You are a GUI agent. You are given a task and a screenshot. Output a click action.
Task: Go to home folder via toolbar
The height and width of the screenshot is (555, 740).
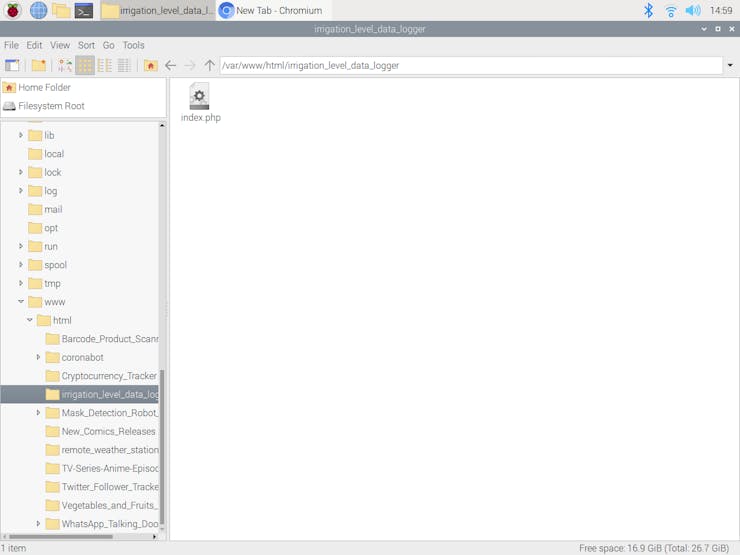tap(151, 66)
